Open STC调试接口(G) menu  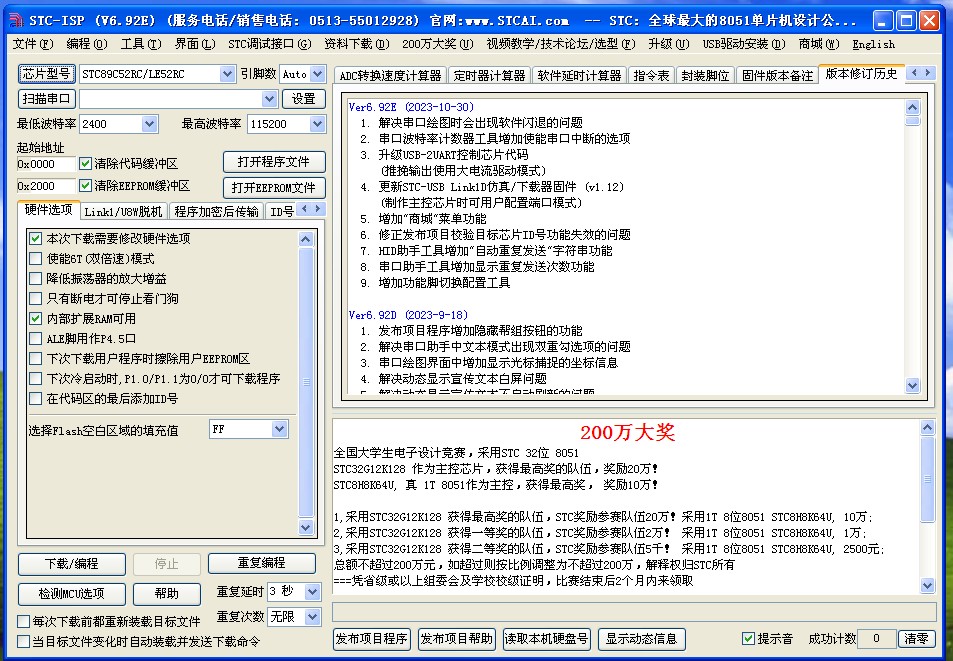tap(270, 44)
